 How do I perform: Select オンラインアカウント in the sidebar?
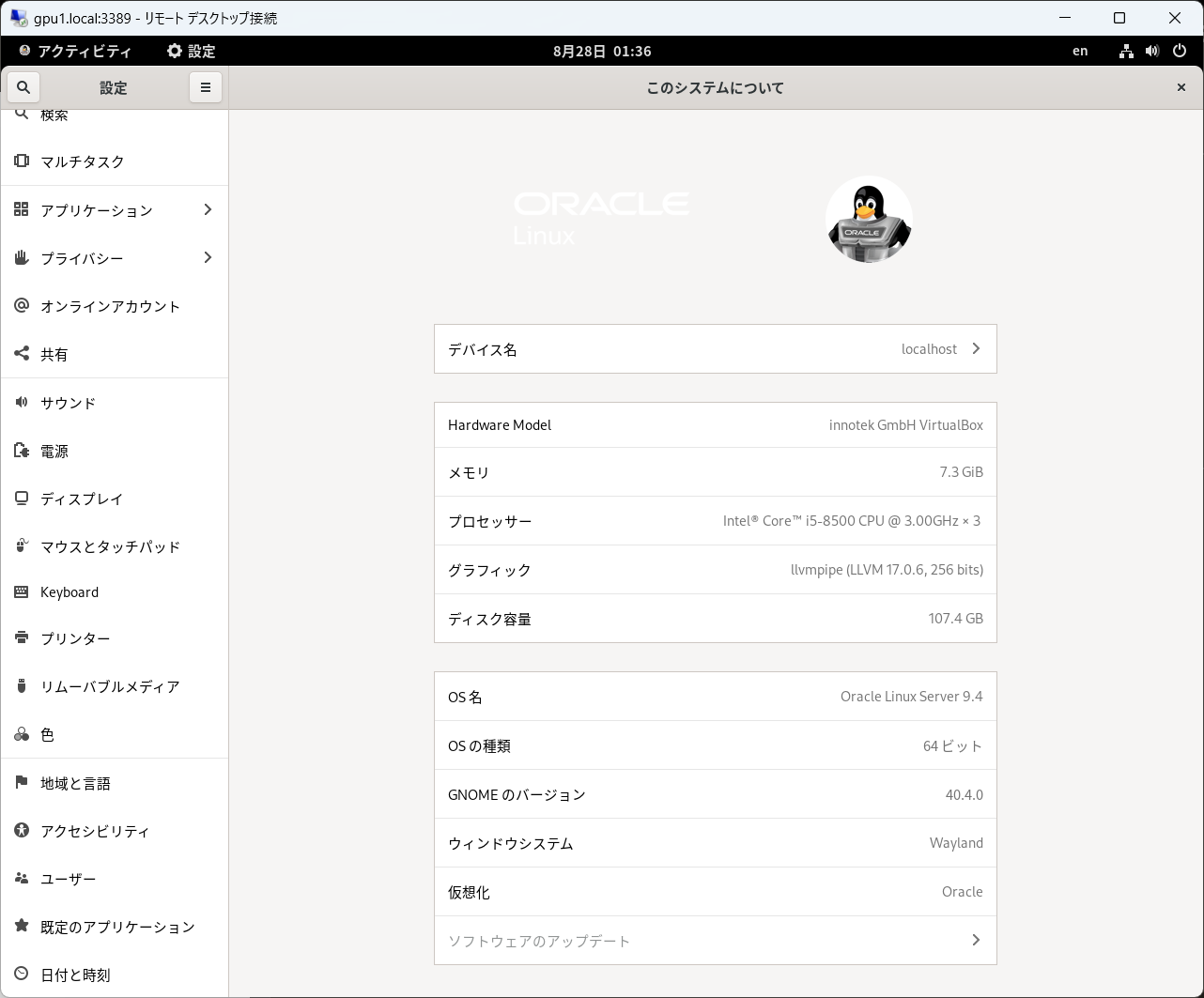115,306
